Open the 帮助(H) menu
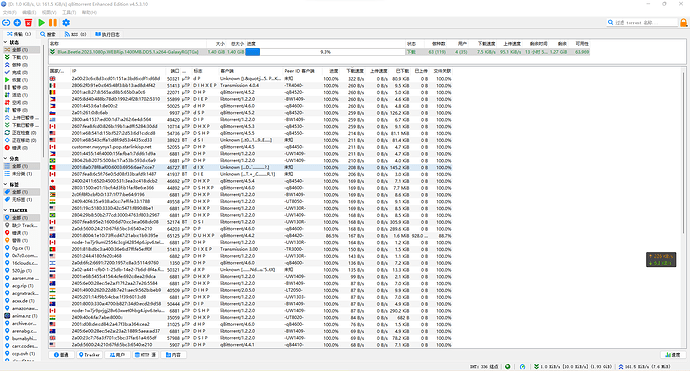 [89, 12]
